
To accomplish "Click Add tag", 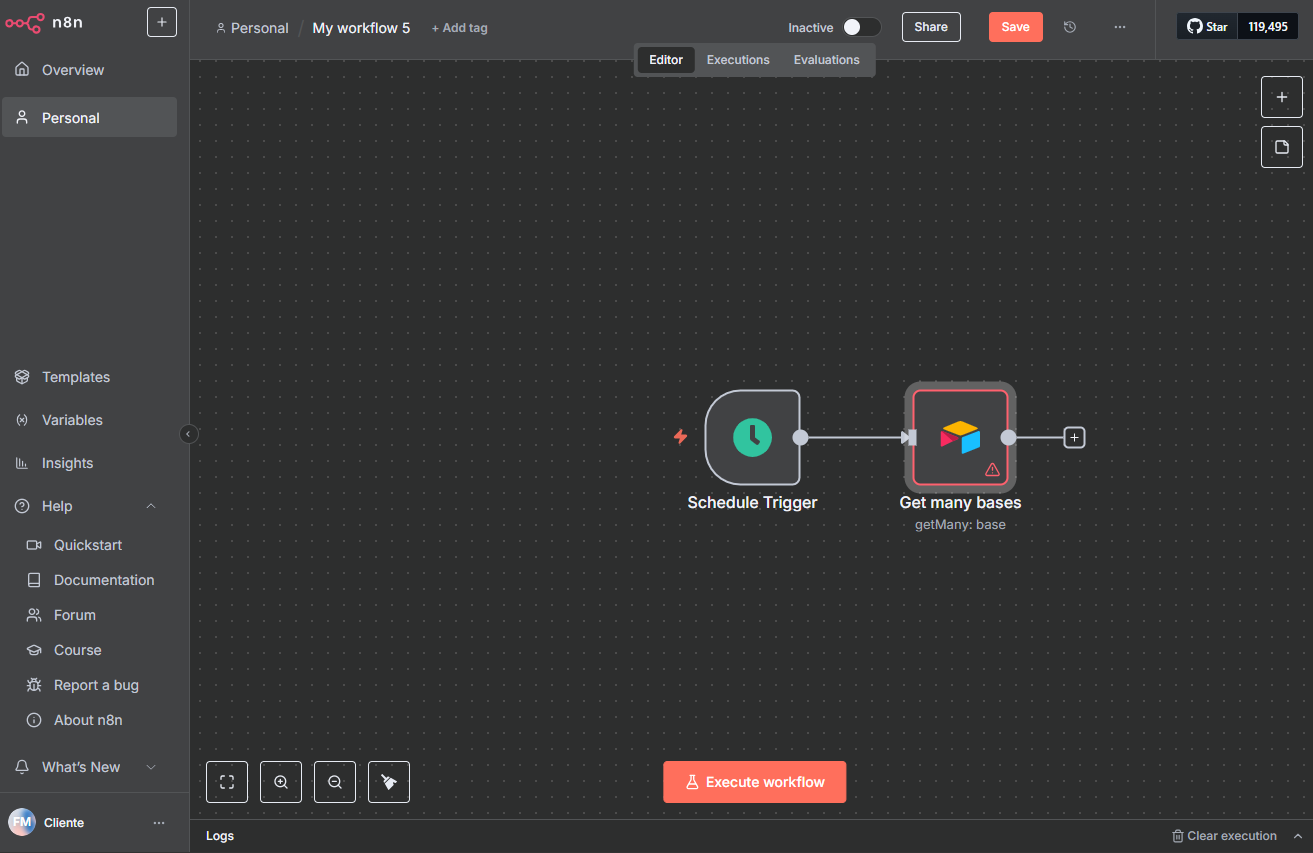I will (459, 28).
